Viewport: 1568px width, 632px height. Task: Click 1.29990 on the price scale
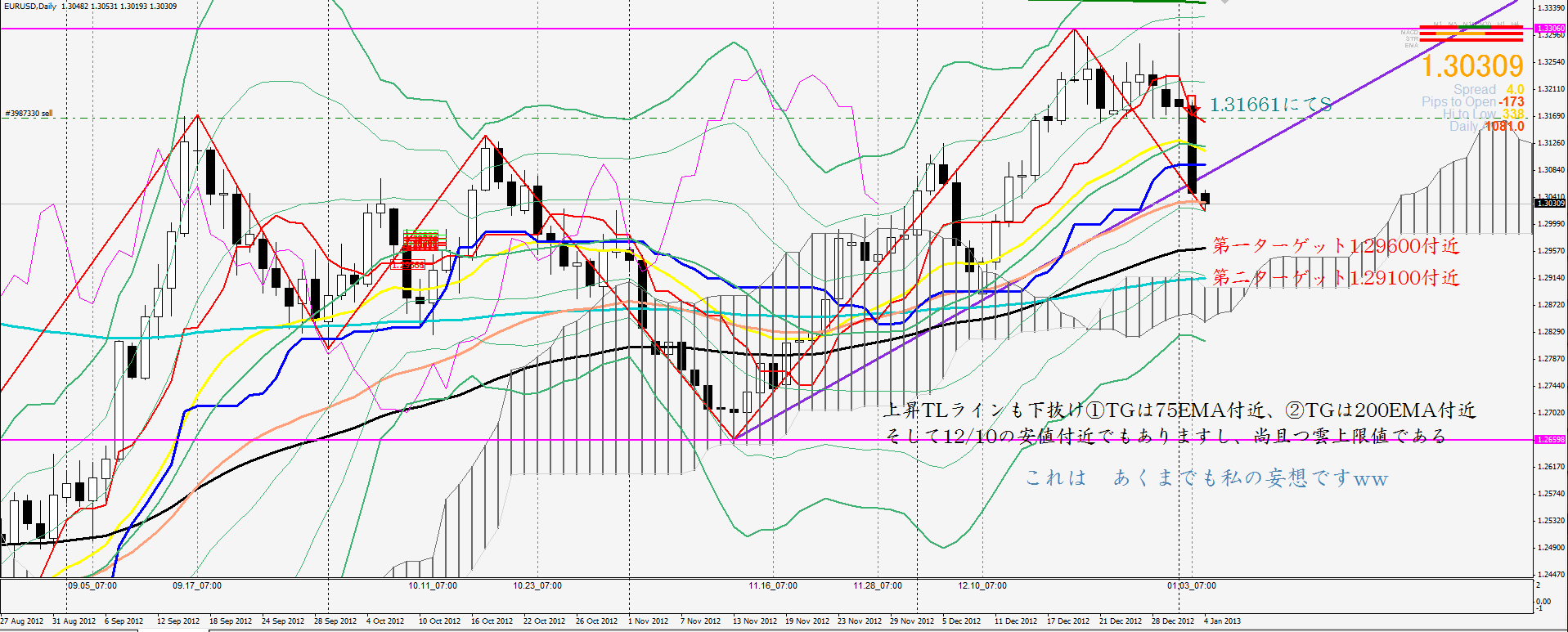click(x=1552, y=223)
